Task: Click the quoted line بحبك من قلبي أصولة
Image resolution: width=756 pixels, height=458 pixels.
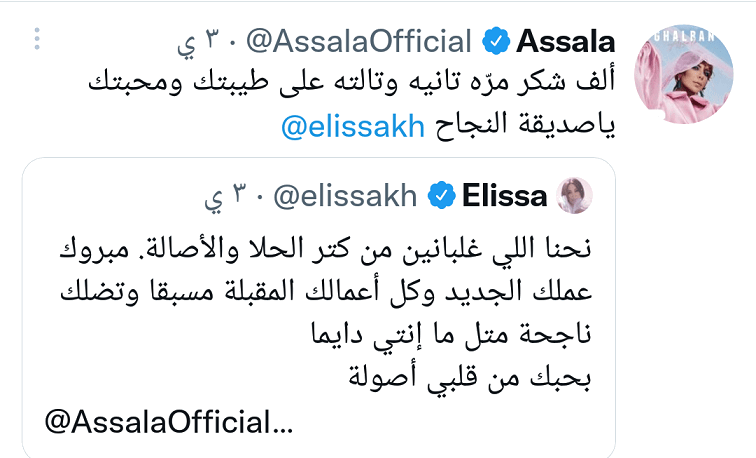Action: tap(470, 377)
